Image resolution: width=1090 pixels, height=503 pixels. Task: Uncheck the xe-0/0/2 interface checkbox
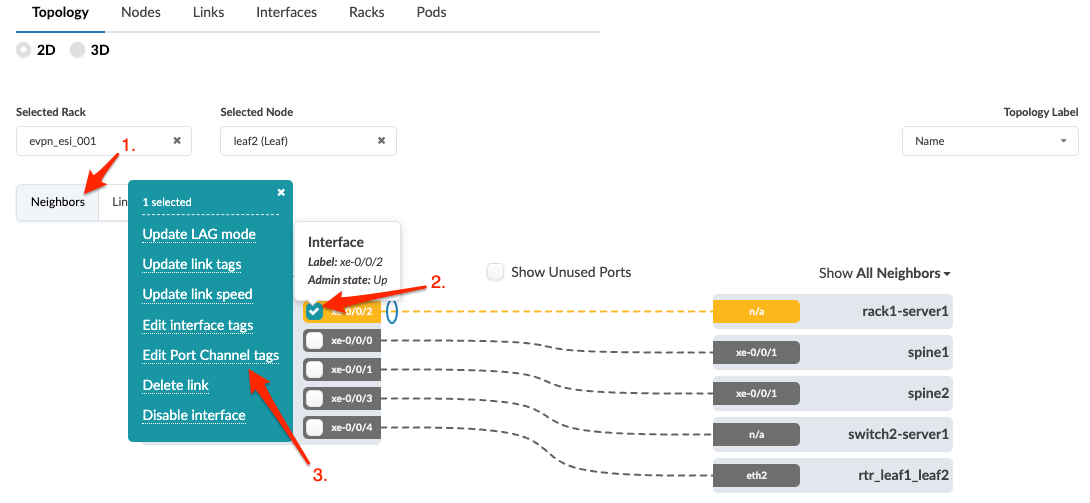315,312
